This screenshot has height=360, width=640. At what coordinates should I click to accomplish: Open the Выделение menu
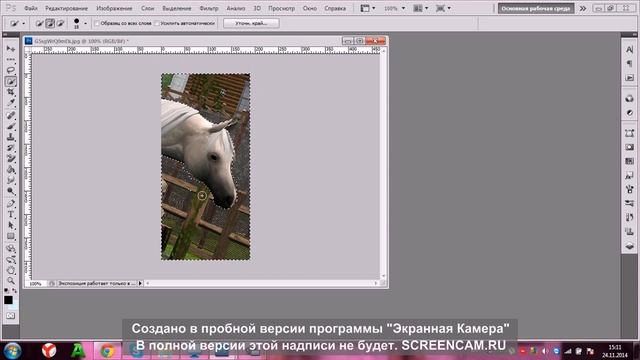[x=177, y=8]
